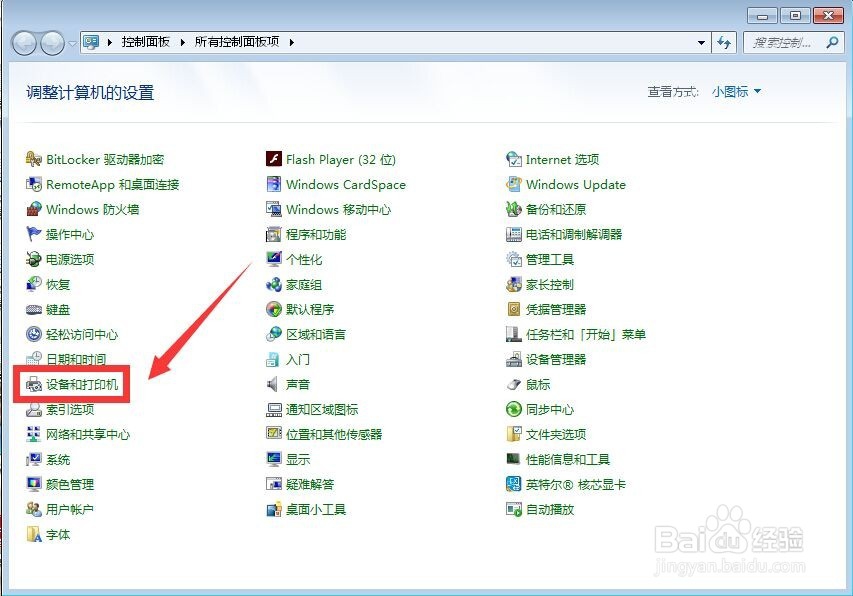This screenshot has height=596, width=853.
Task: Open the 通知区域图标 link
Action: point(322,409)
